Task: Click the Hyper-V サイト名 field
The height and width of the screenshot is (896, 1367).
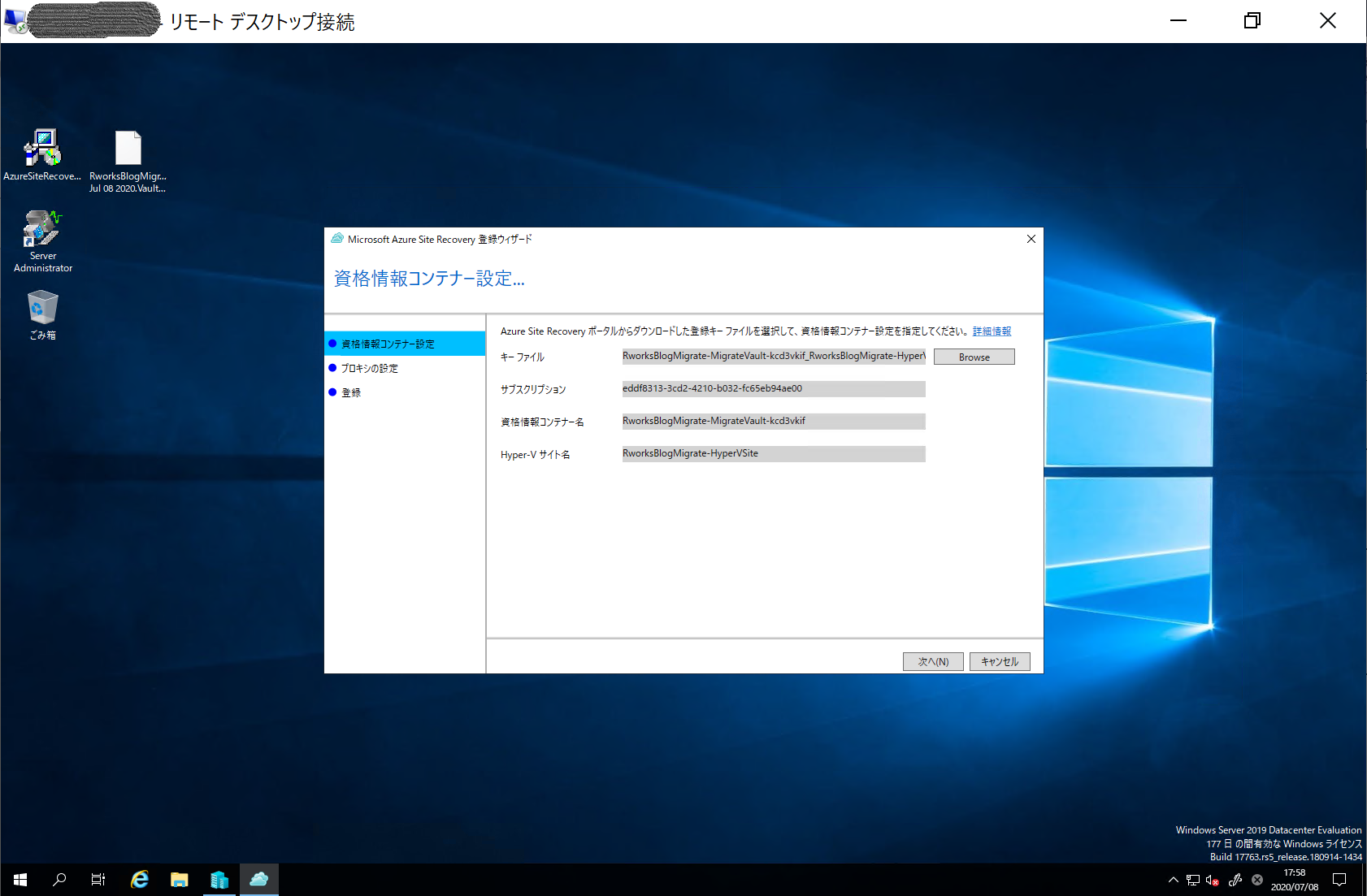Action: (x=774, y=453)
